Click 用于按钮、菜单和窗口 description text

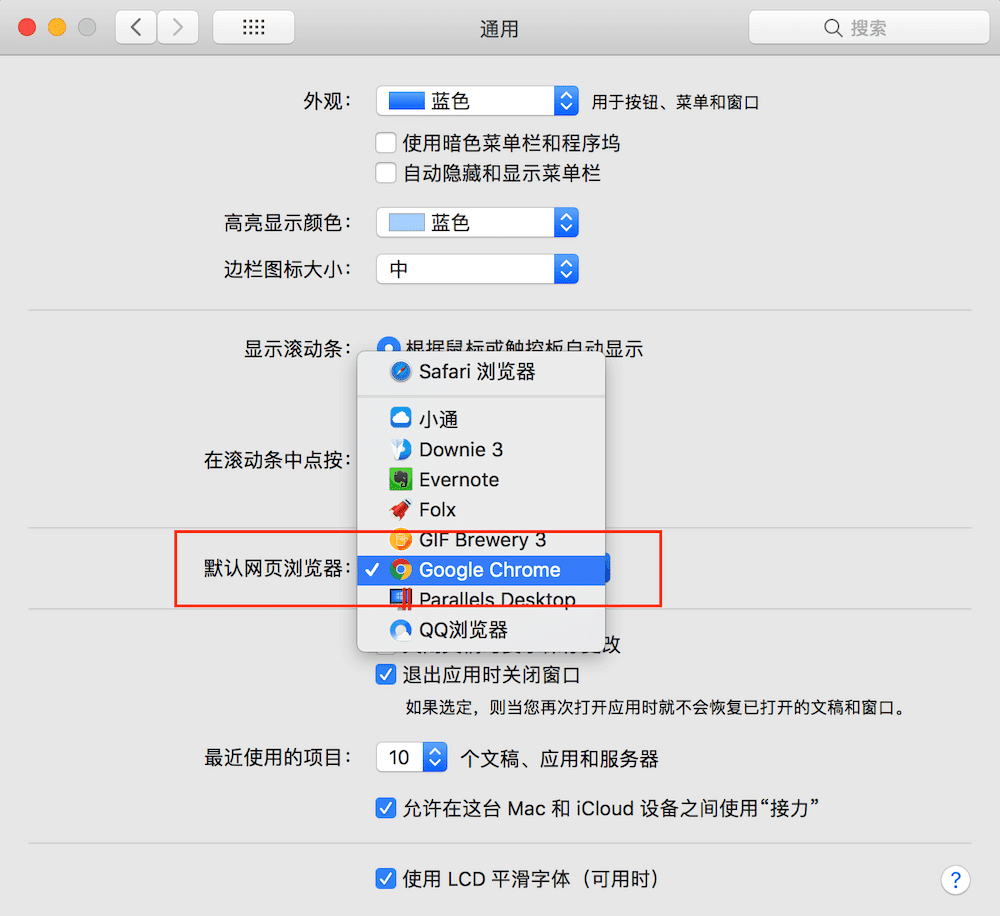[x=675, y=102]
